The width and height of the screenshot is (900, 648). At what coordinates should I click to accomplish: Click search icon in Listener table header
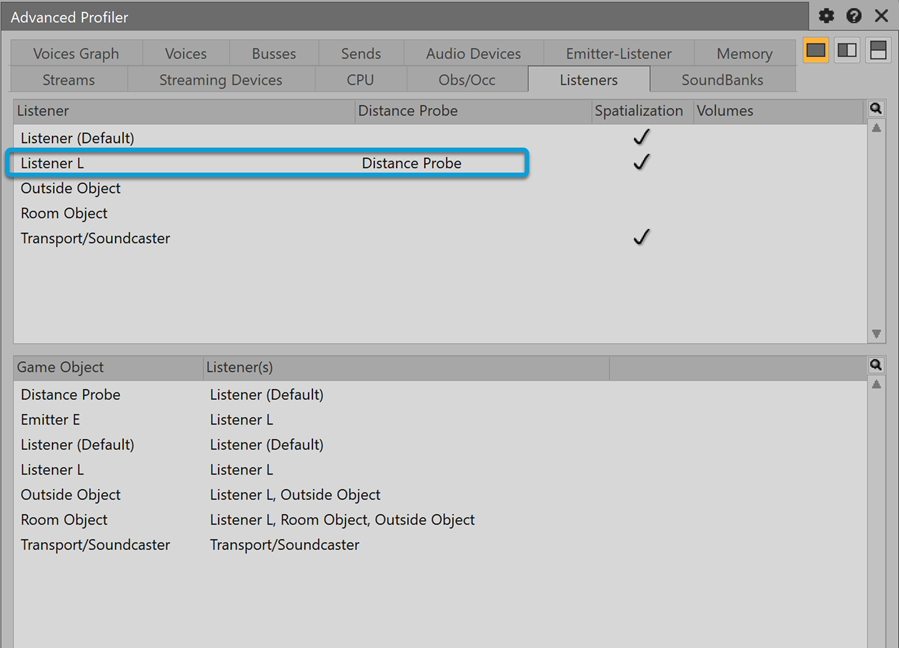tap(876, 109)
